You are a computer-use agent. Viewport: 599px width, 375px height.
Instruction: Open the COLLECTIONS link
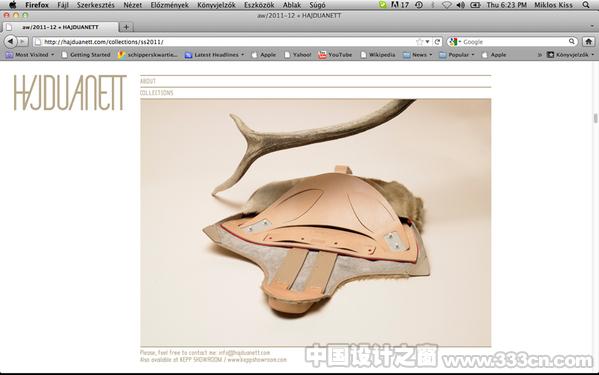coord(157,93)
